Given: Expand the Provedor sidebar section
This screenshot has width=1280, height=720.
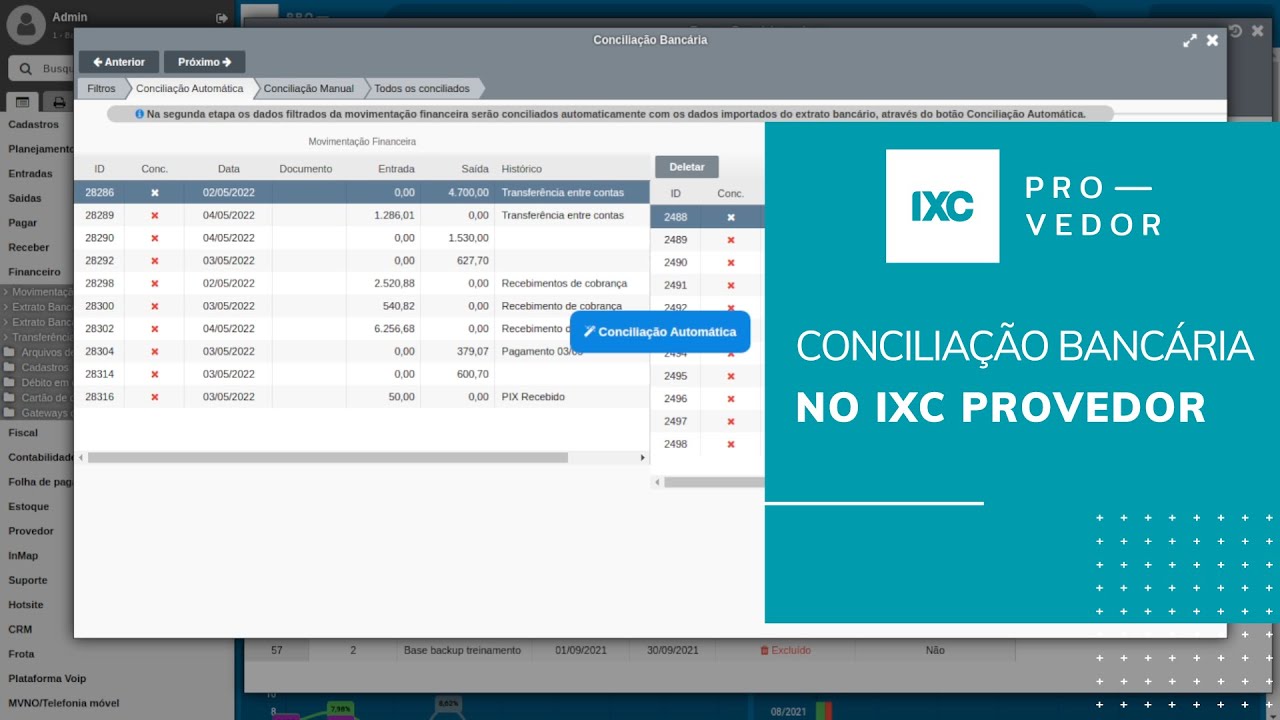Looking at the screenshot, I should [x=31, y=531].
